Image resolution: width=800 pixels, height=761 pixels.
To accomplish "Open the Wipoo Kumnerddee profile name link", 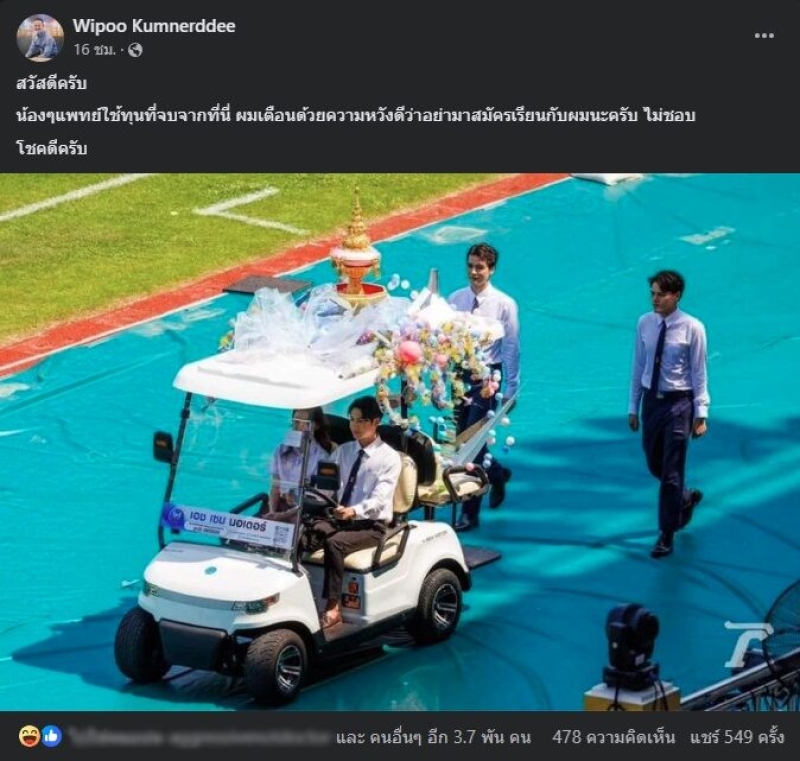I will (x=154, y=26).
